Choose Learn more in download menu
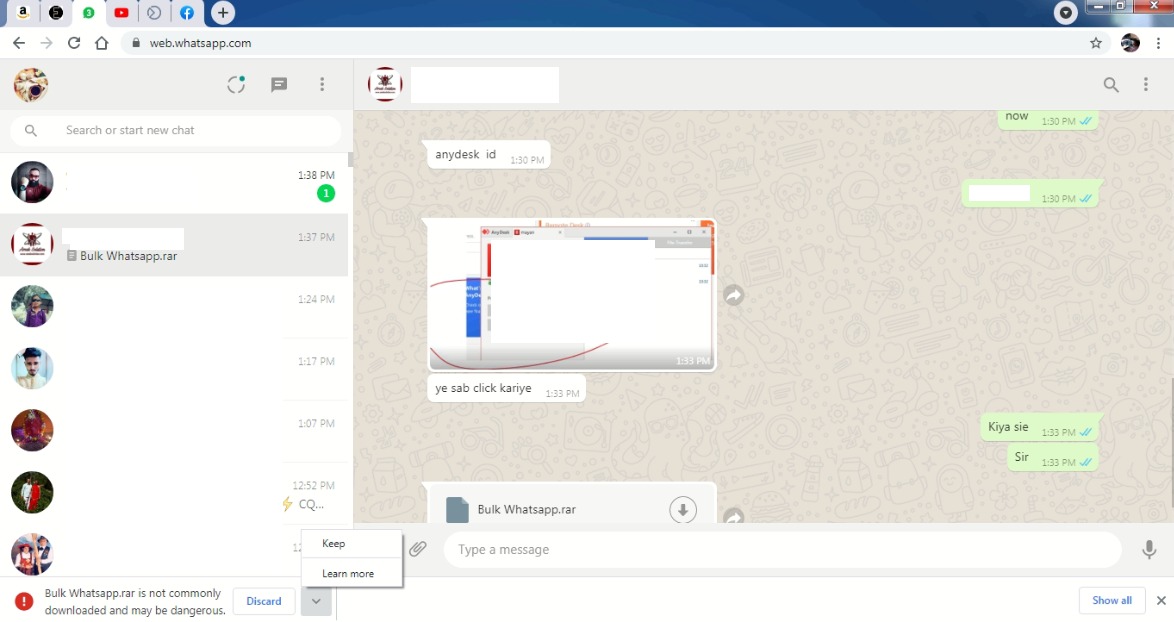1174x622 pixels. click(x=348, y=574)
